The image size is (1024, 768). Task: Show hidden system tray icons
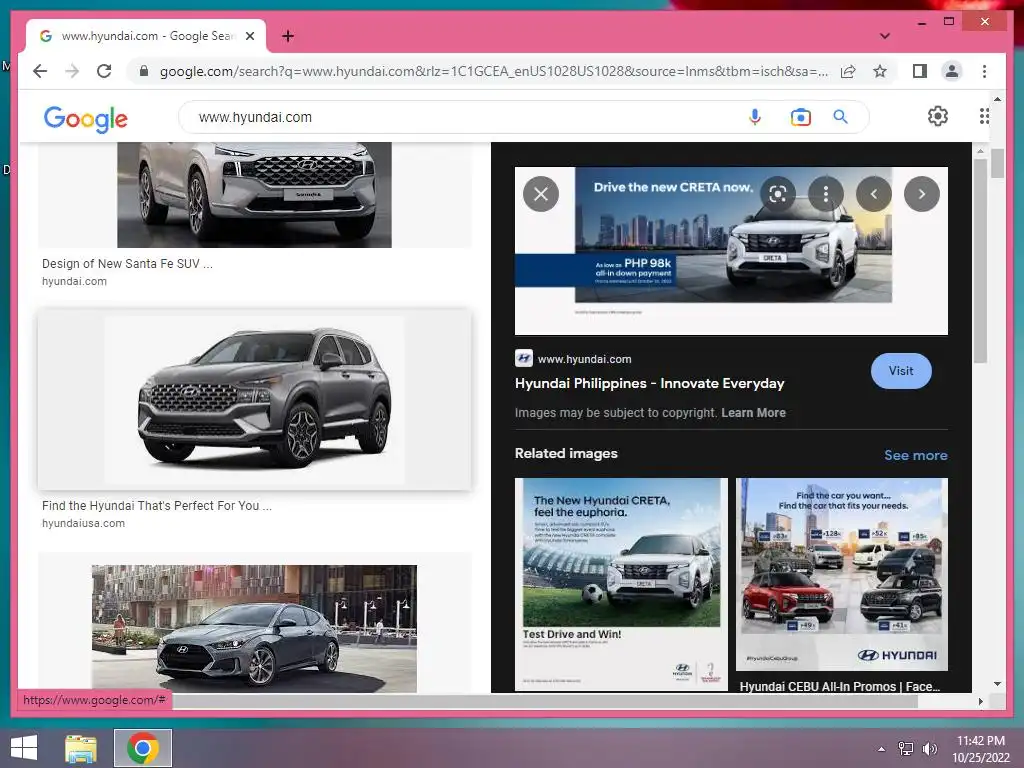882,749
